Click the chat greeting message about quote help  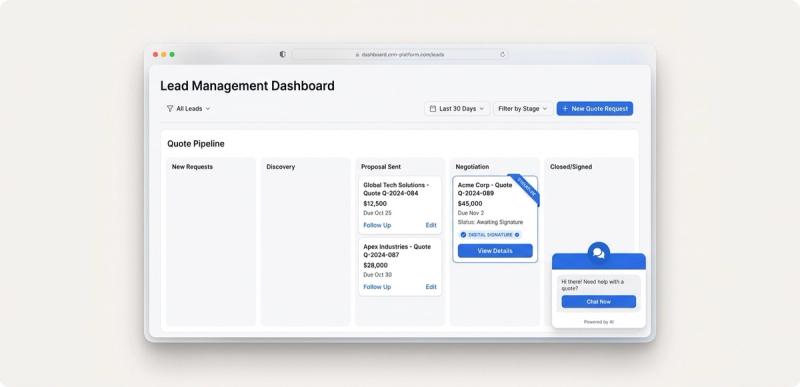(x=592, y=285)
